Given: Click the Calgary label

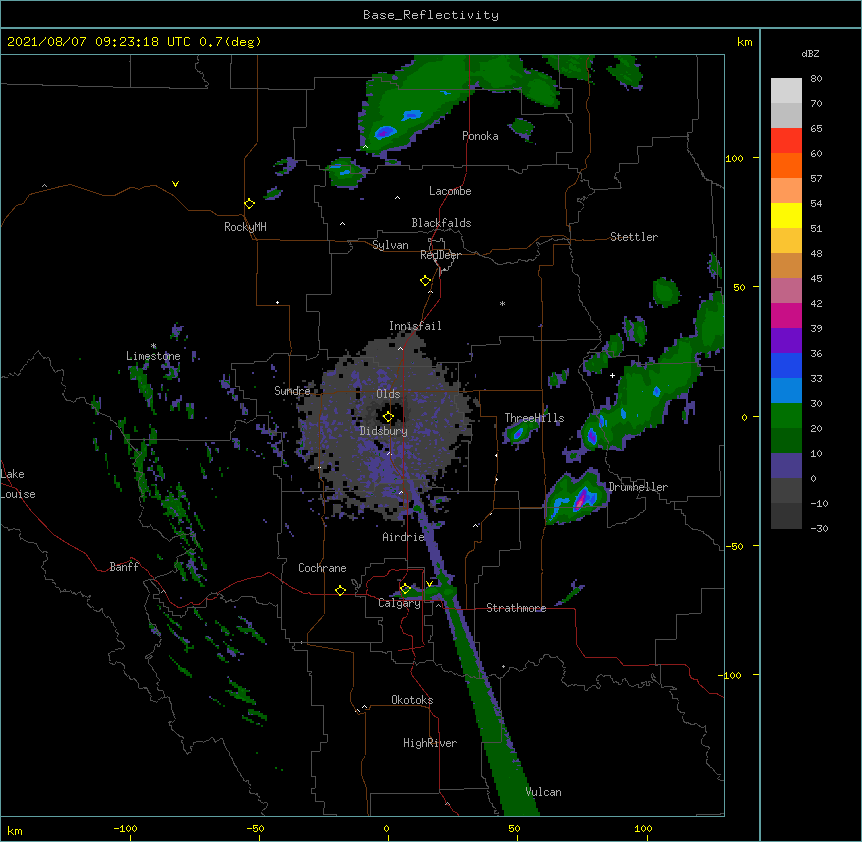Looking at the screenshot, I should point(399,603).
